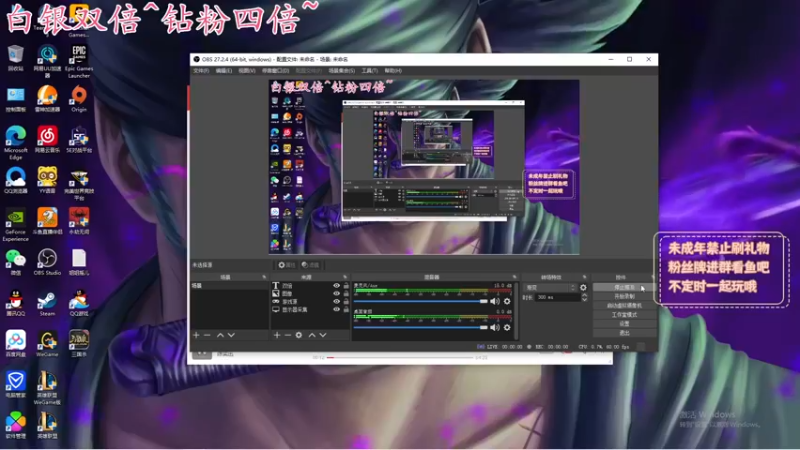Toggle visibility eye of text source

[x=337, y=286]
